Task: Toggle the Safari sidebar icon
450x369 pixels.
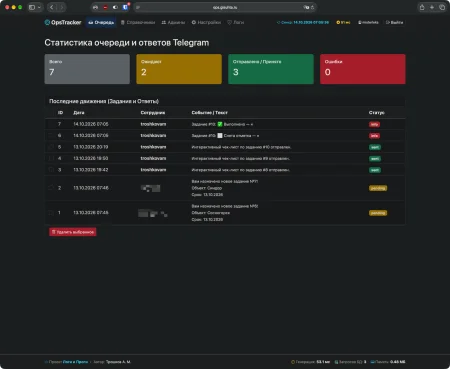Action: 32,7
